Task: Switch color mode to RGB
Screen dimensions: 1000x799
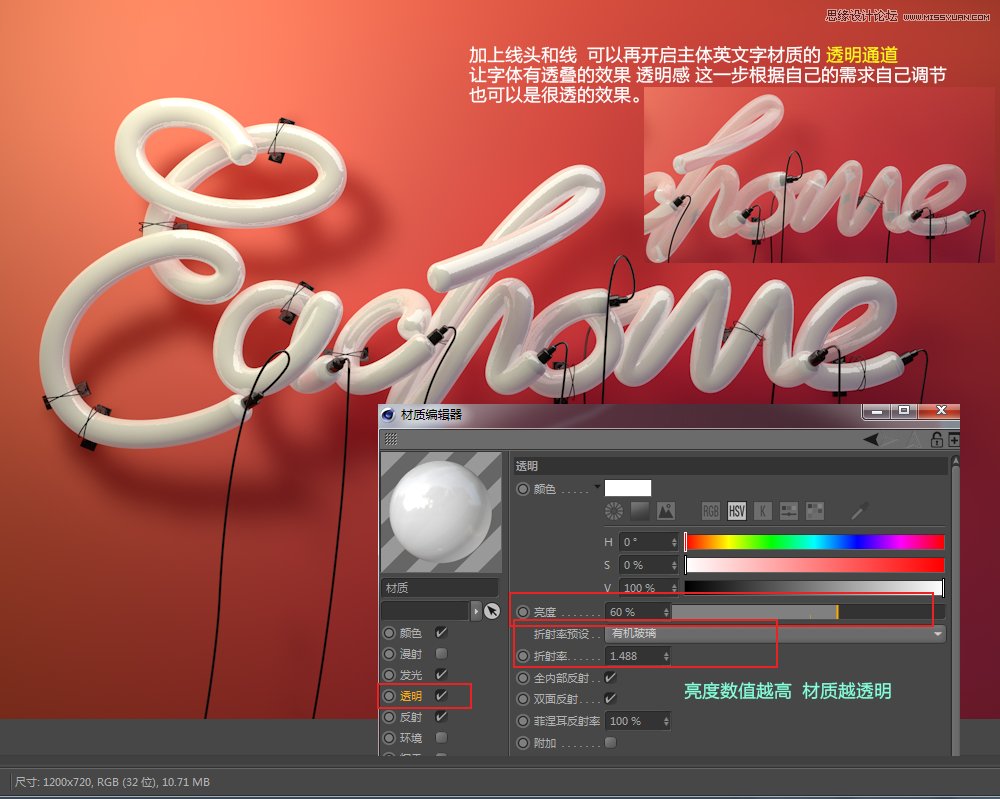Action: click(711, 511)
